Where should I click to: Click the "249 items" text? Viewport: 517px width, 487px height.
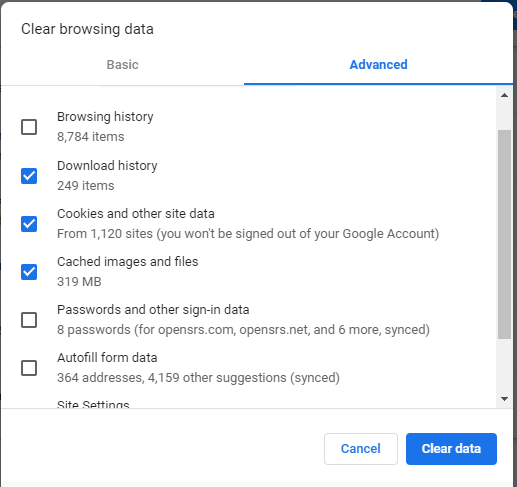coord(86,186)
